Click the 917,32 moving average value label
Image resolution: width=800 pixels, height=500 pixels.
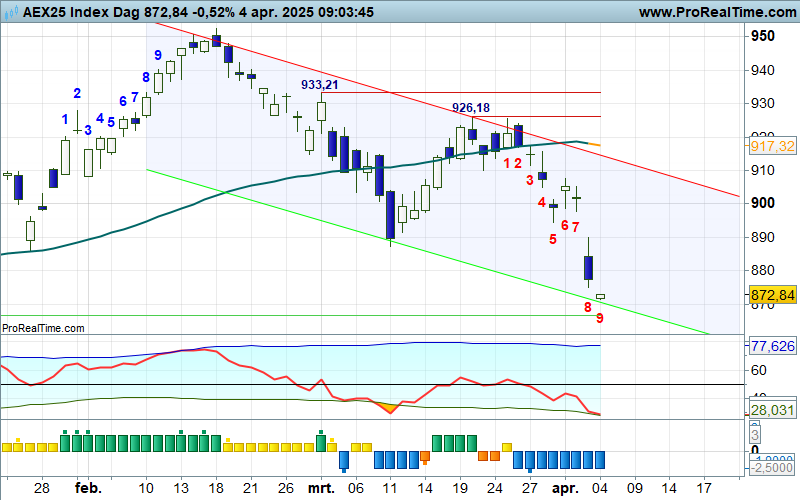click(771, 146)
